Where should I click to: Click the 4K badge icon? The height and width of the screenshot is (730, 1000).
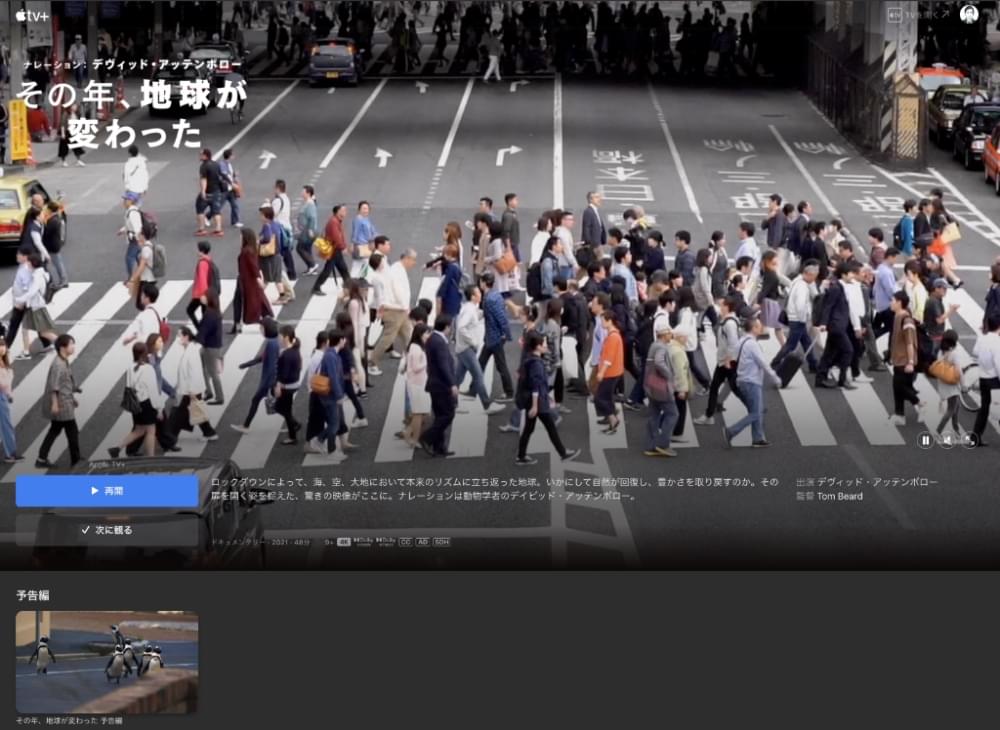(x=343, y=542)
